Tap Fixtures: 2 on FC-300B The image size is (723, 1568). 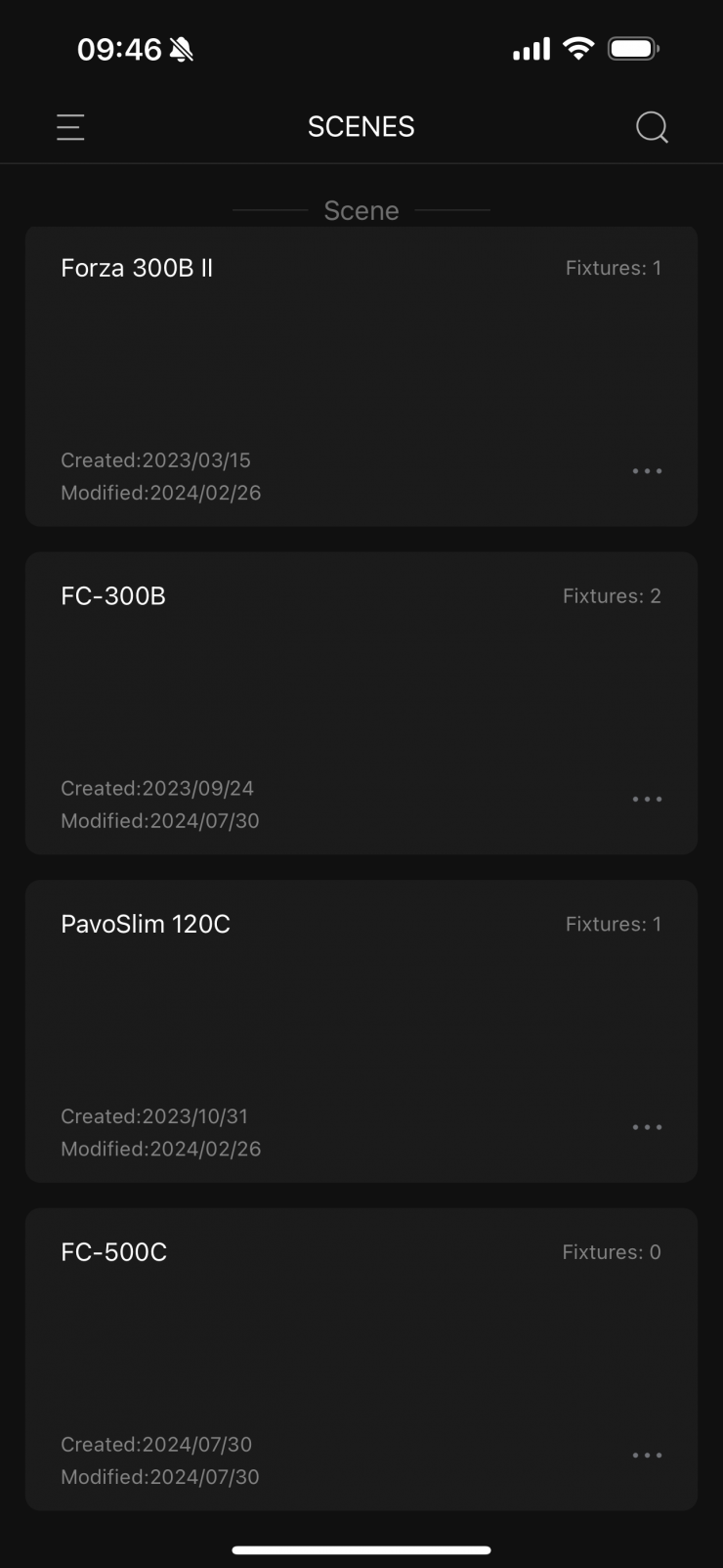612,596
